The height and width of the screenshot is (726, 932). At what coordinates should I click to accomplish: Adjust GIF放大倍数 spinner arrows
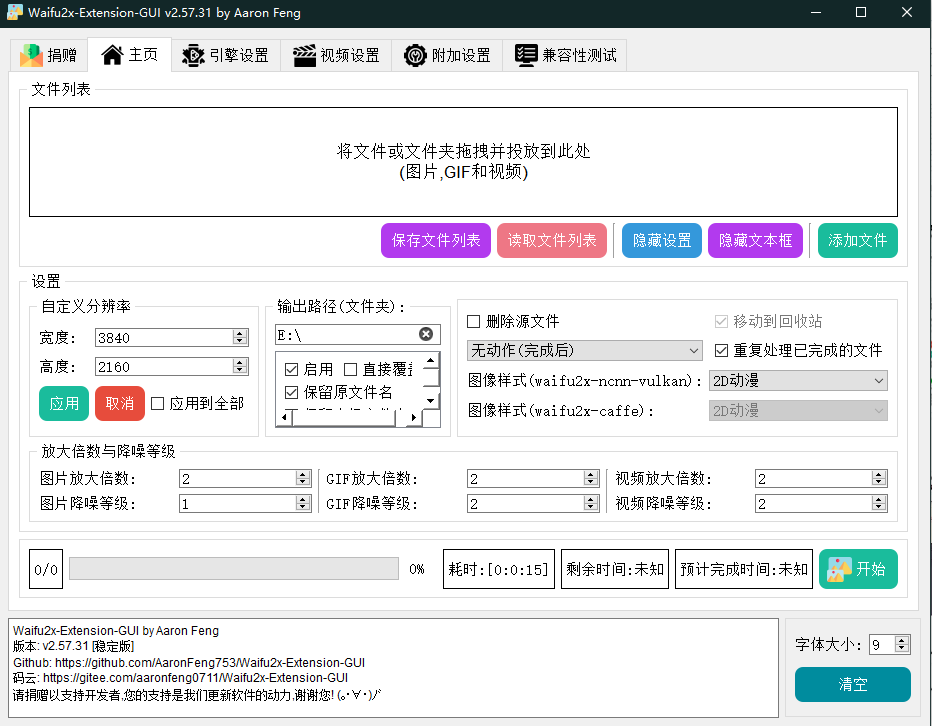coord(591,478)
